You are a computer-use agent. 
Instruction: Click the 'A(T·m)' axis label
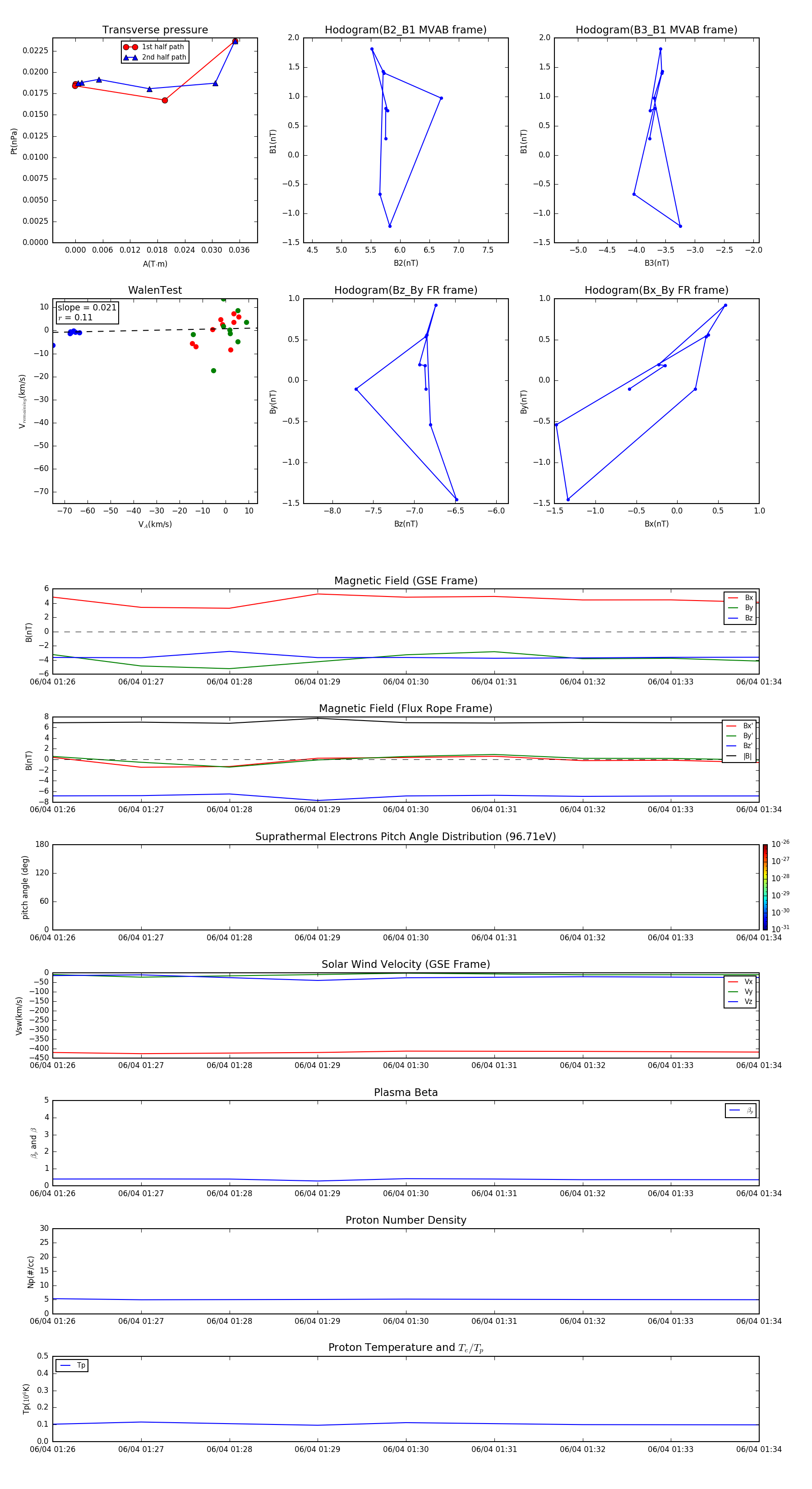[155, 264]
